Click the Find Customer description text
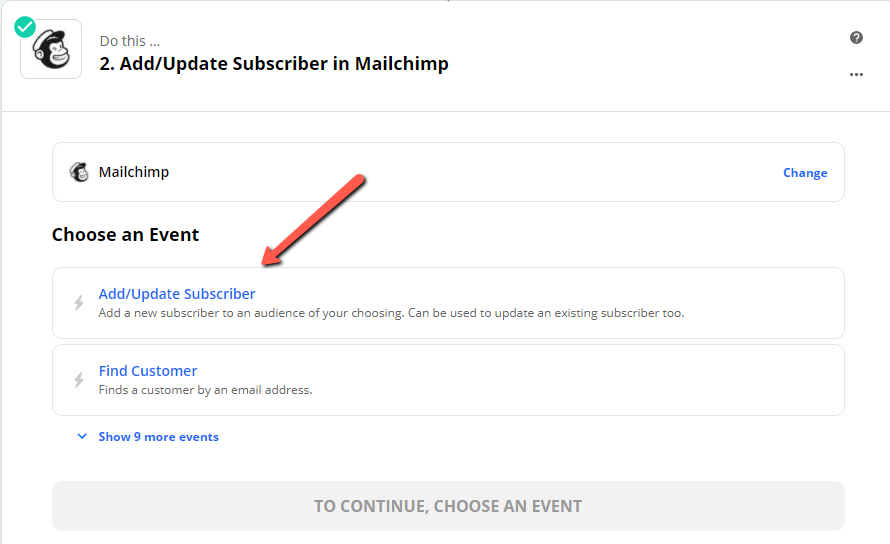Viewport: 890px width, 544px height. click(x=205, y=390)
